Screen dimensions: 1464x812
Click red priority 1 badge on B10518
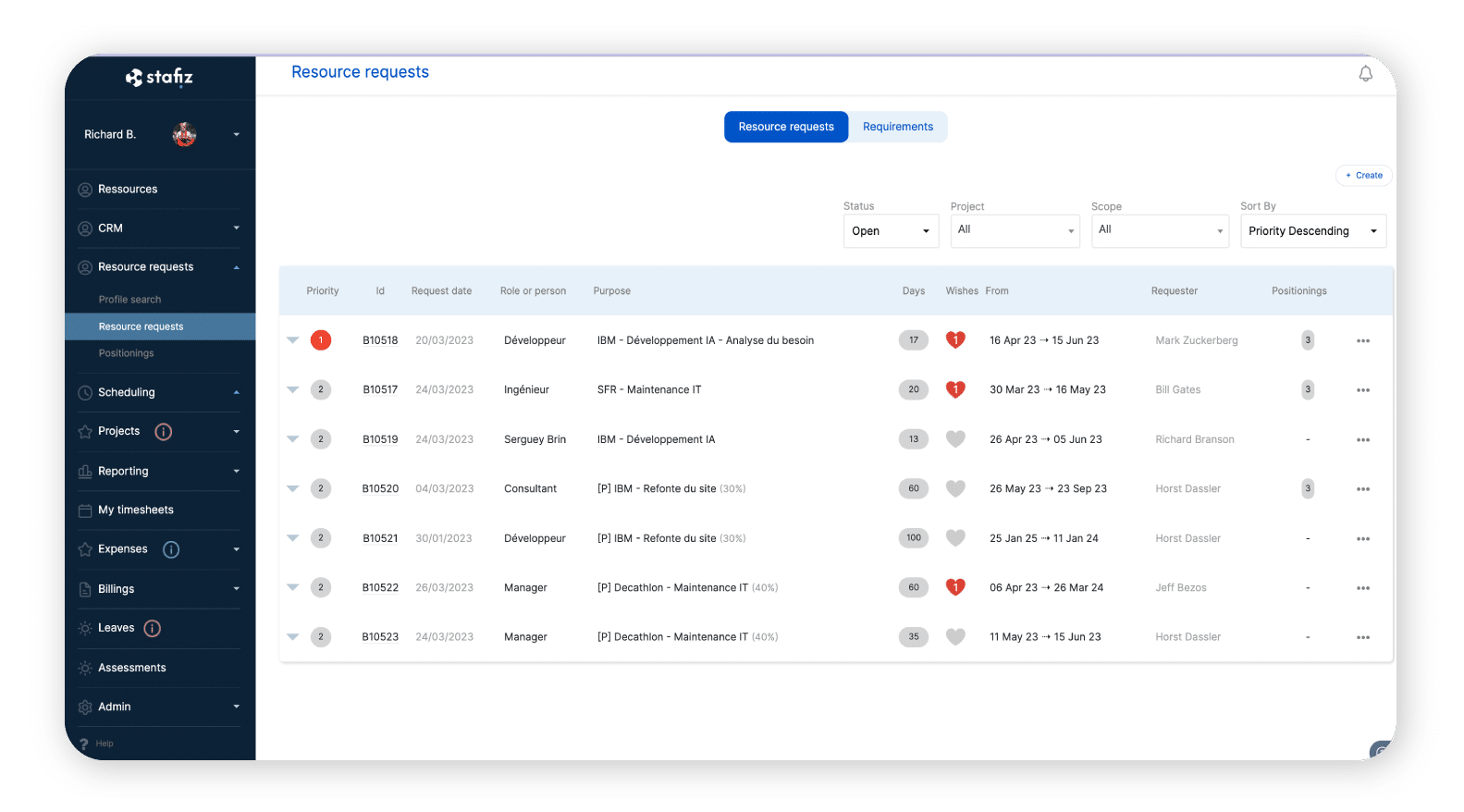click(x=321, y=340)
